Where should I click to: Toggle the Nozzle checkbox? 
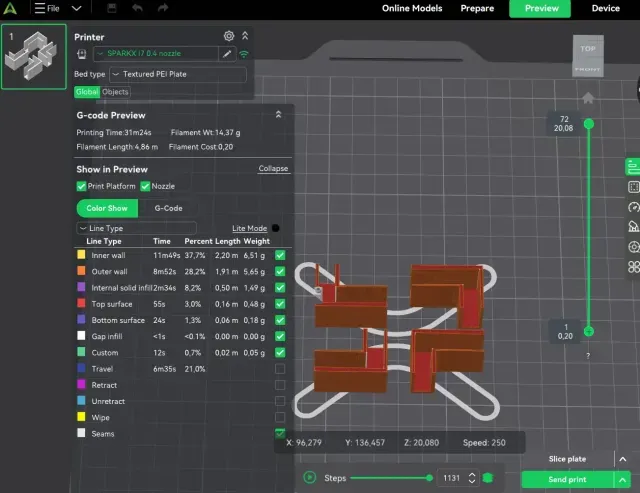tap(145, 186)
